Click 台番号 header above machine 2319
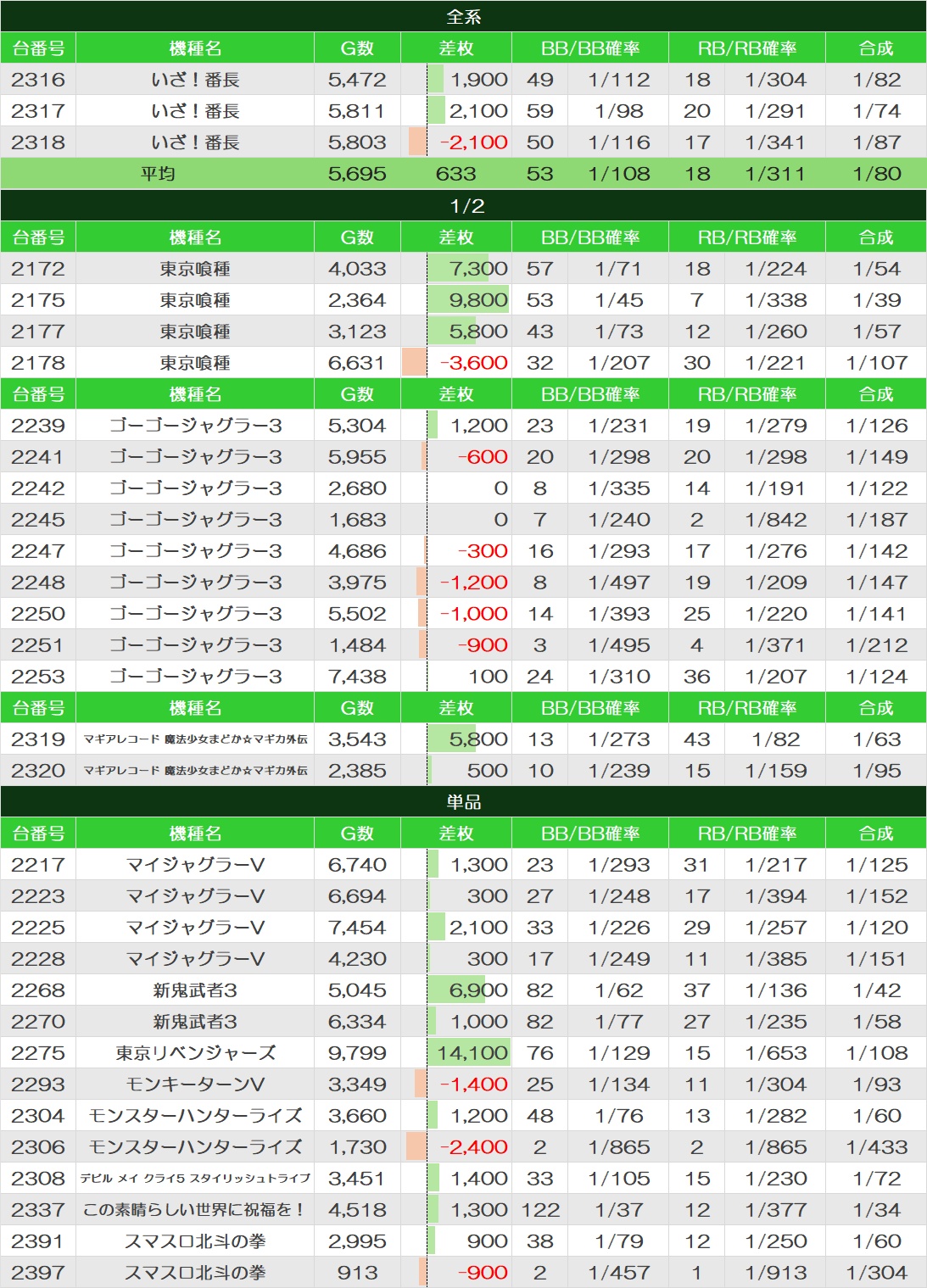This screenshot has height=1288, width=927. 38,708
